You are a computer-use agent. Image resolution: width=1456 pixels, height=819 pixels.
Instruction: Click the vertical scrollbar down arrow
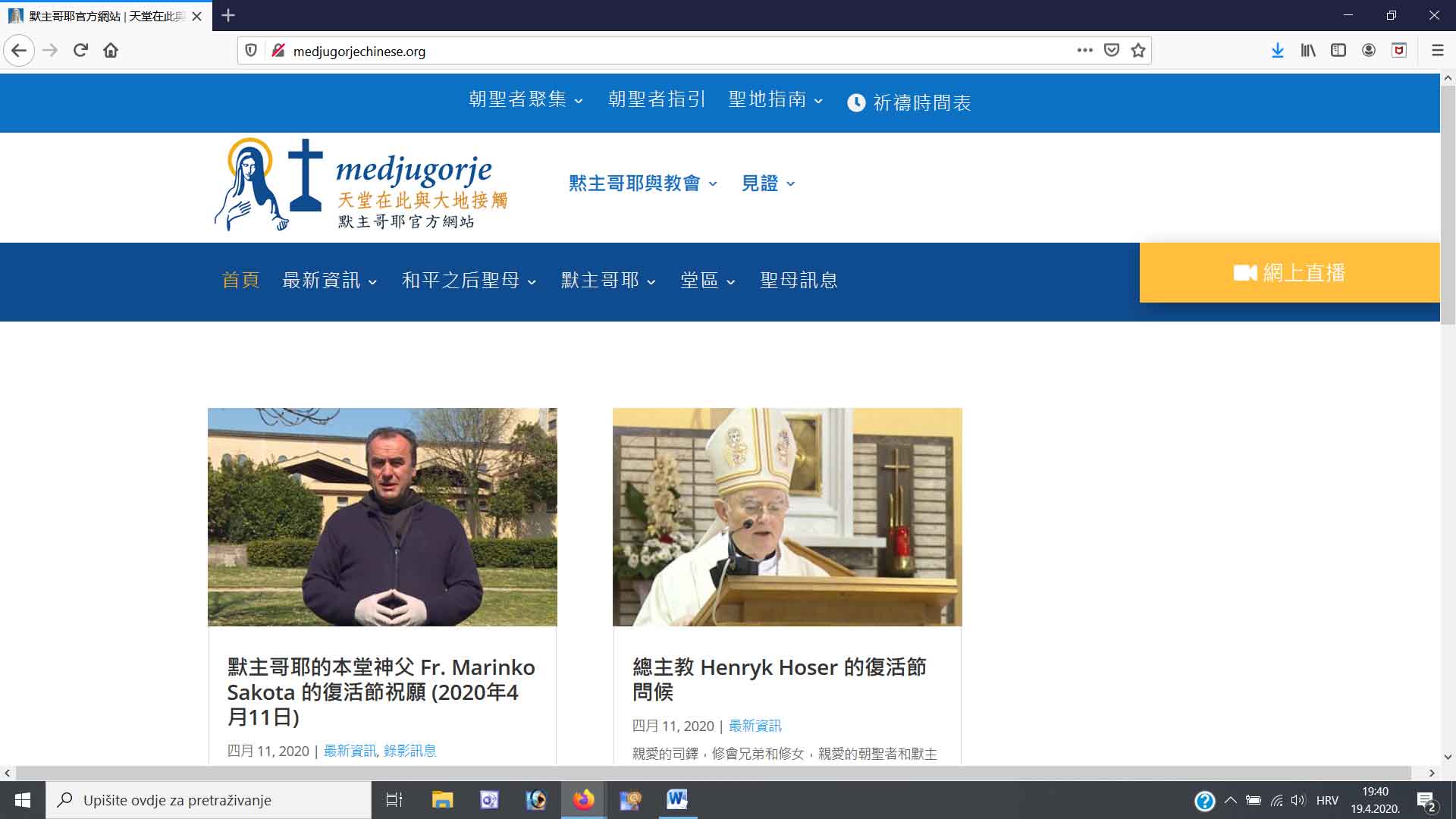pos(1448,757)
